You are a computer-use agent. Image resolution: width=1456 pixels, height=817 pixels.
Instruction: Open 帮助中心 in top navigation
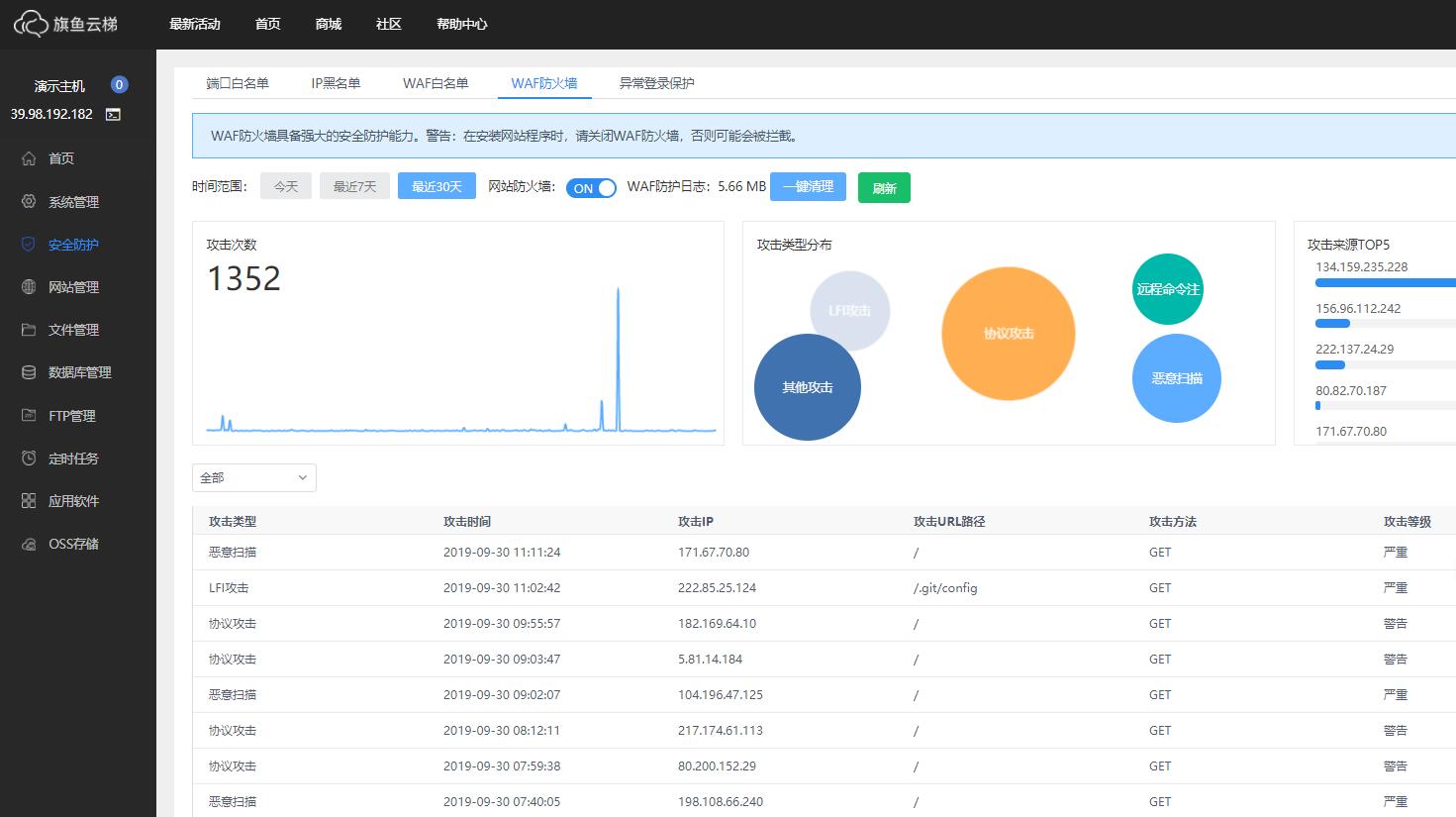(x=462, y=24)
